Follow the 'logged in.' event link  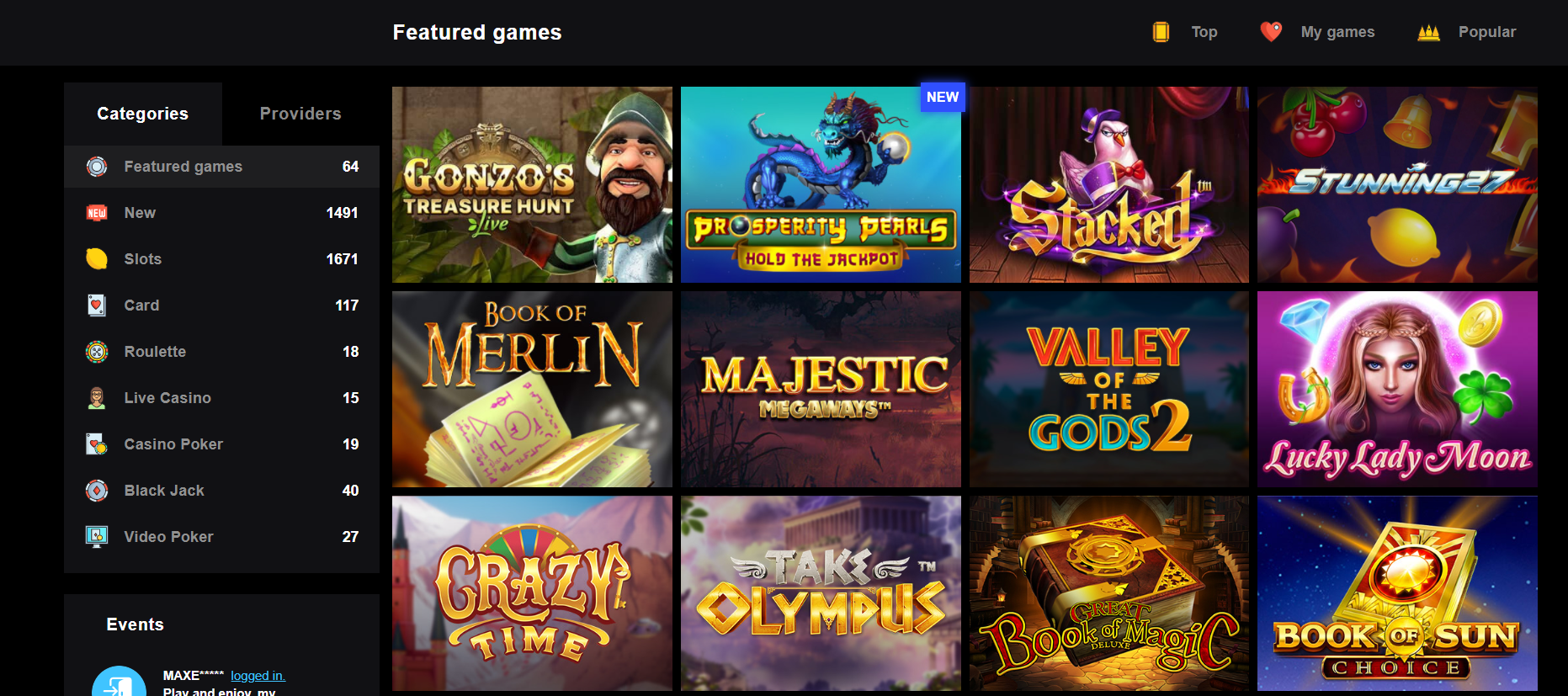258,676
